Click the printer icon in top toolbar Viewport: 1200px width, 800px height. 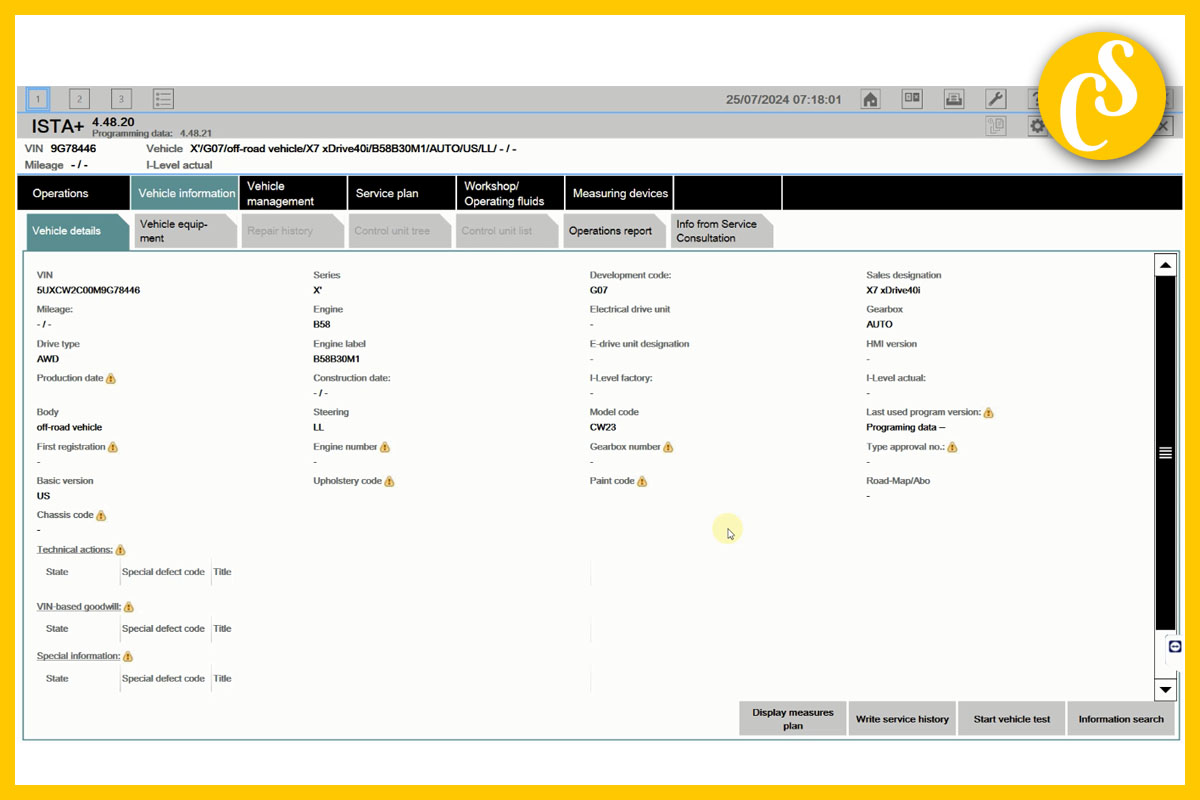click(954, 99)
